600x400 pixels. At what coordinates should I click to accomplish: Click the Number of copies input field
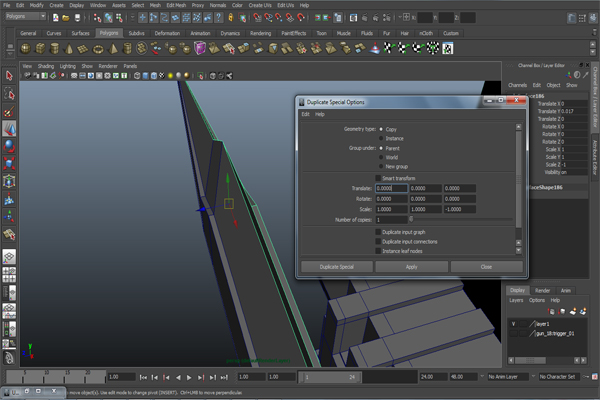tap(391, 220)
